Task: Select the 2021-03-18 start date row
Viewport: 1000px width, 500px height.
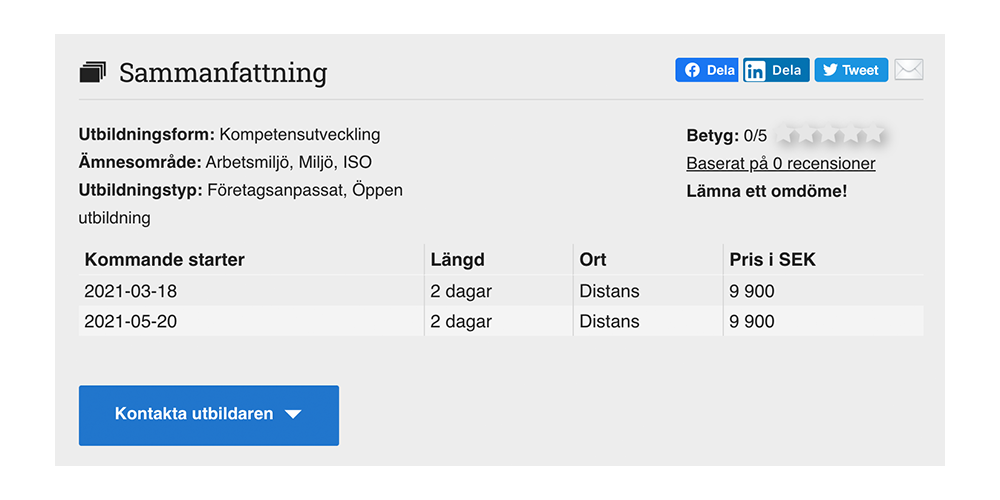Action: point(501,291)
